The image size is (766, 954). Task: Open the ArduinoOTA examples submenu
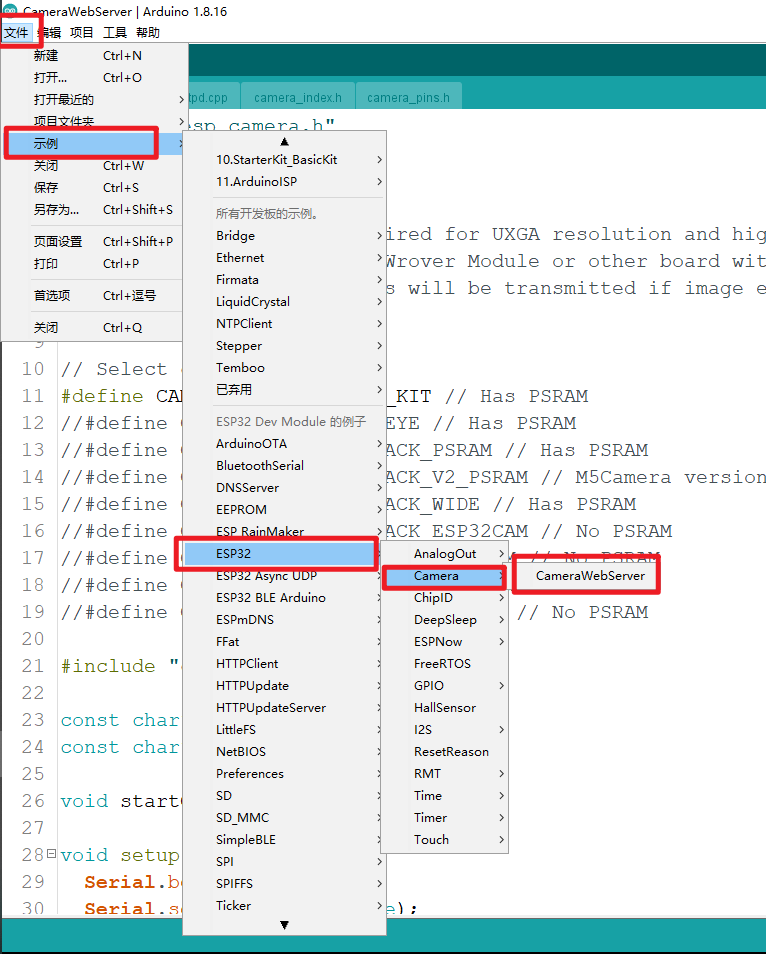coord(284,444)
